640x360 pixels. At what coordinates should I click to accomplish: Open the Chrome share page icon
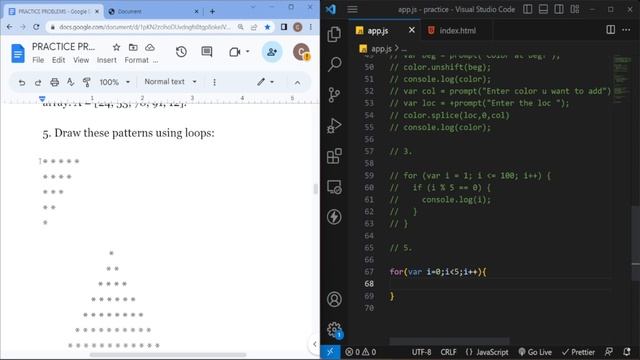(254, 27)
